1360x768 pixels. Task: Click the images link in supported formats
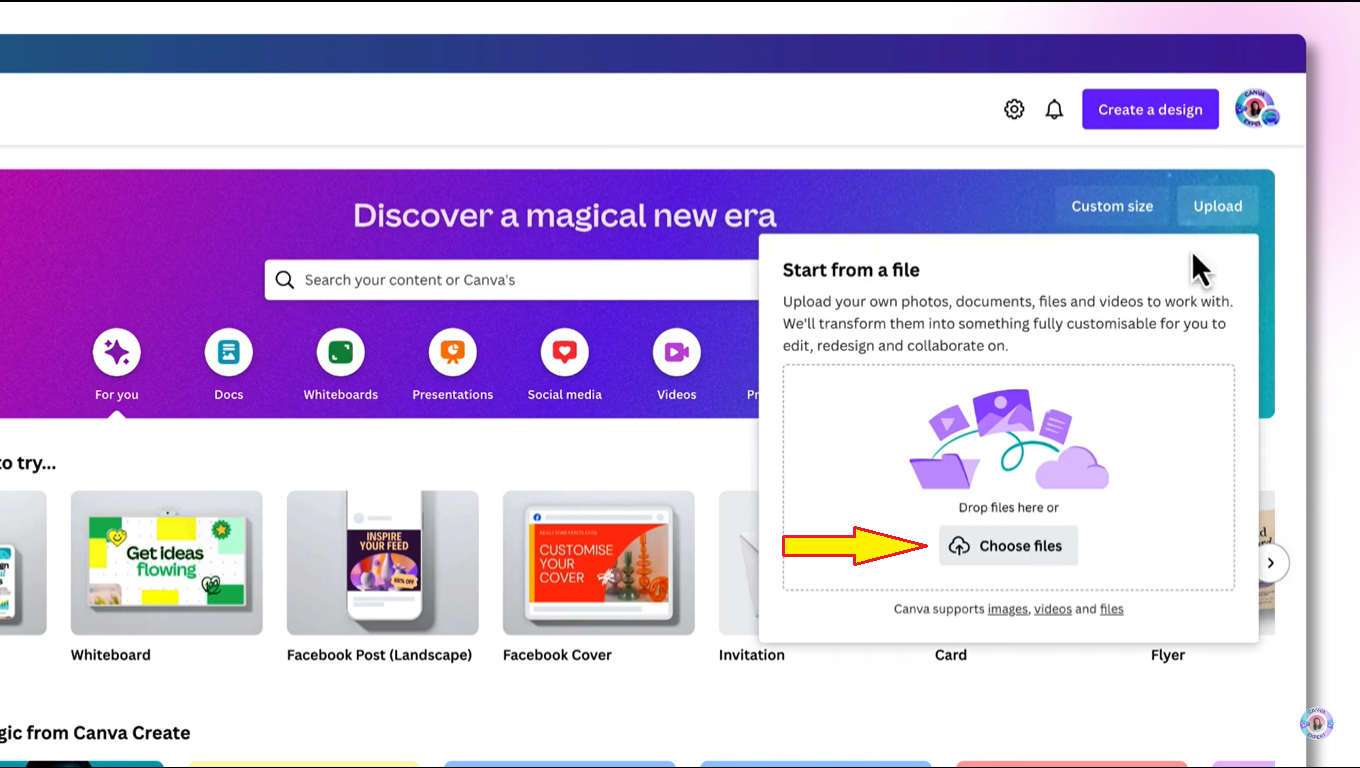point(1007,608)
